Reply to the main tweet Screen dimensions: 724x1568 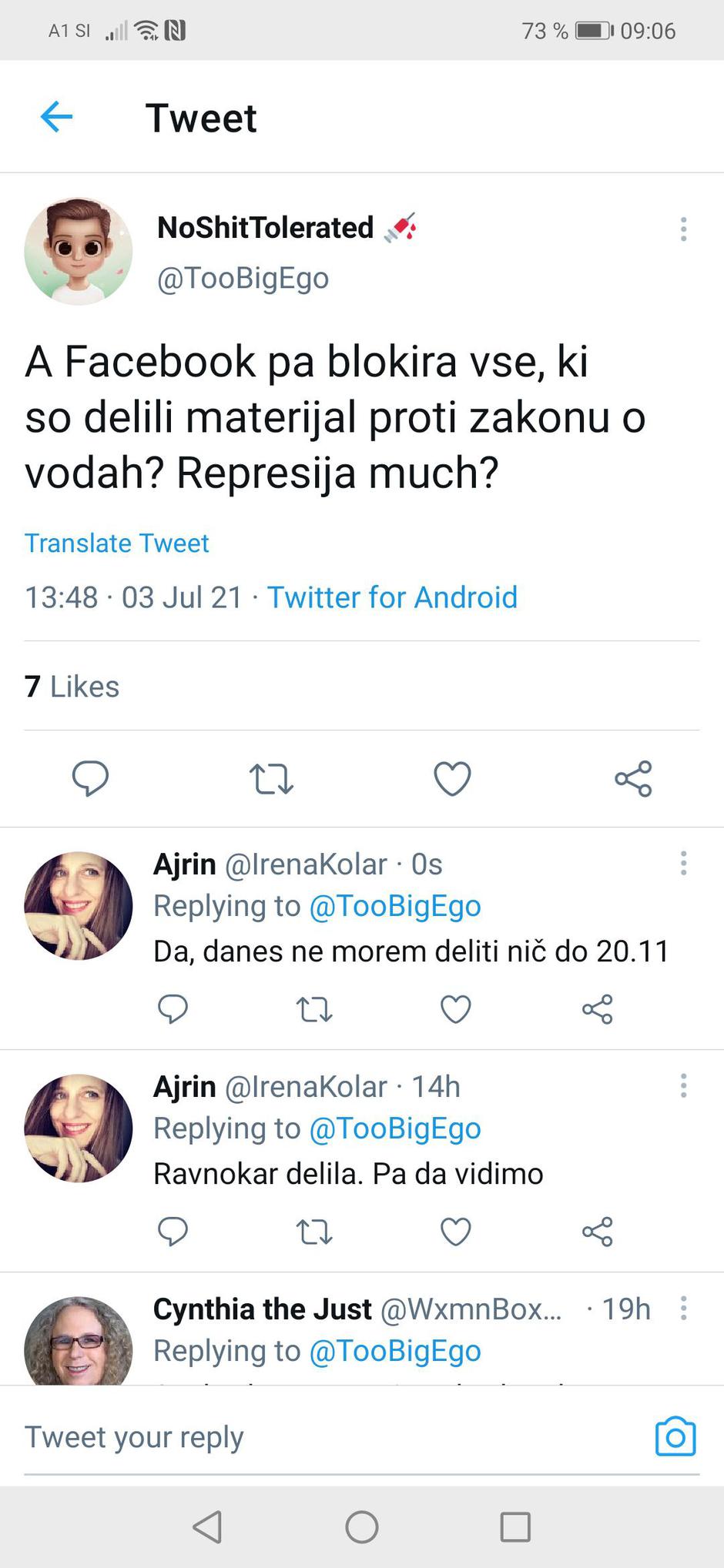point(90,779)
